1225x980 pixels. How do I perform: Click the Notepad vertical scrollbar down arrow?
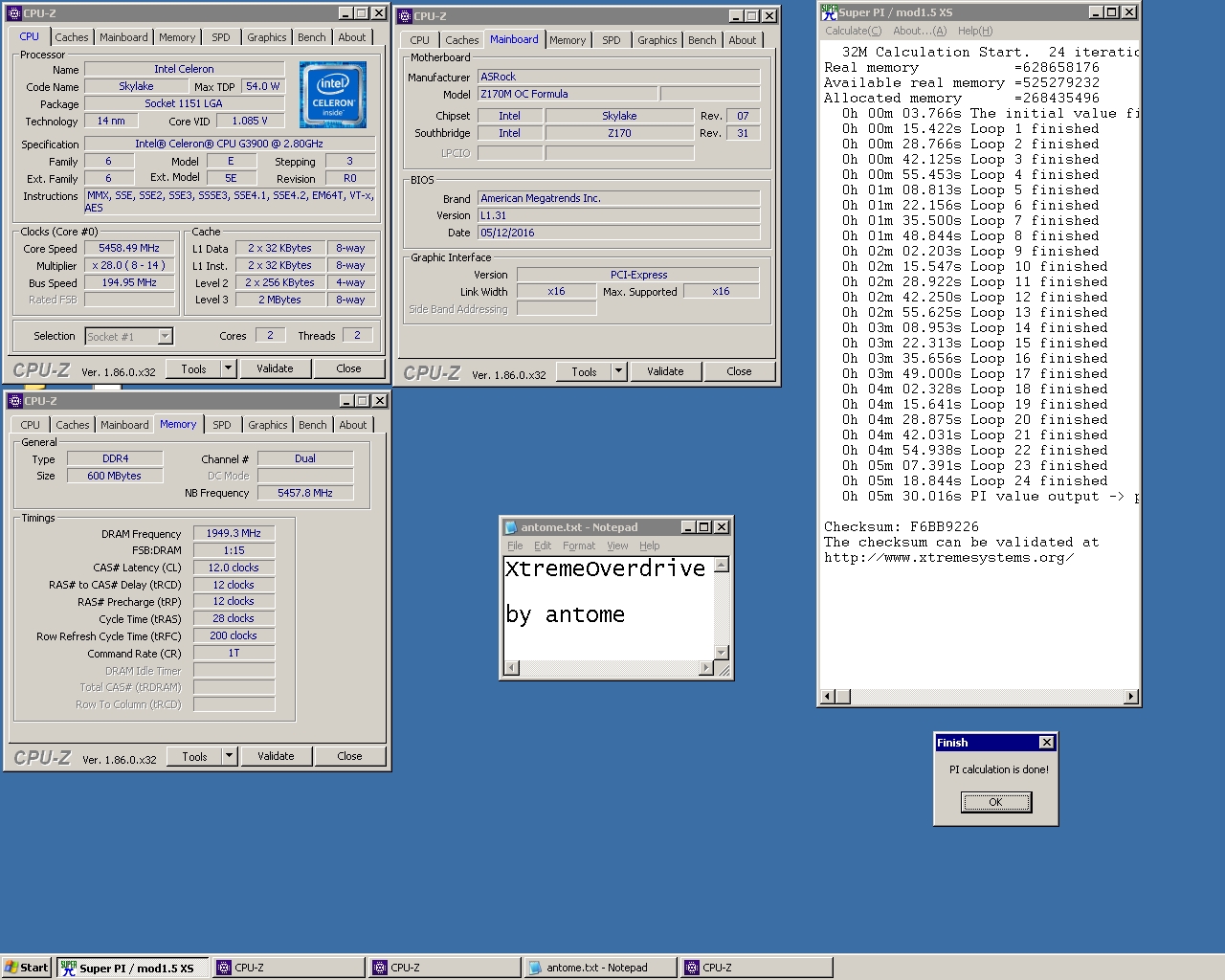coord(722,653)
